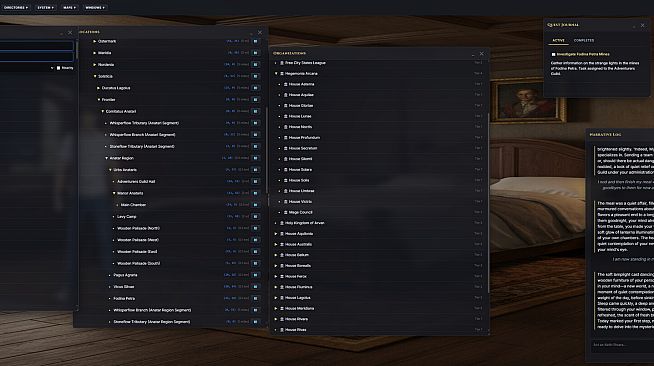Click the building icon beside House Lunae

click(x=286, y=116)
